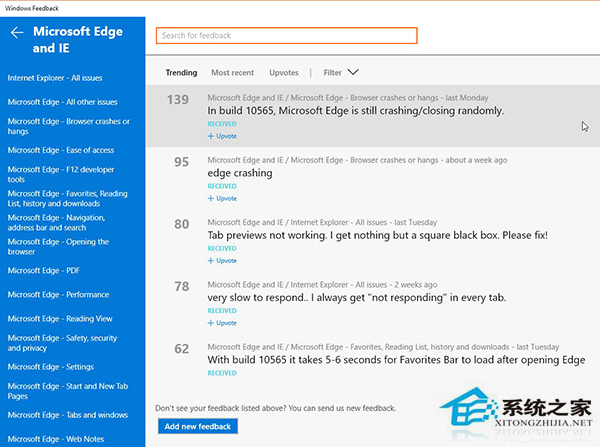Select Microsoft Edge - Tabs and windows
Image resolution: width=600 pixels, height=447 pixels.
click(68, 415)
